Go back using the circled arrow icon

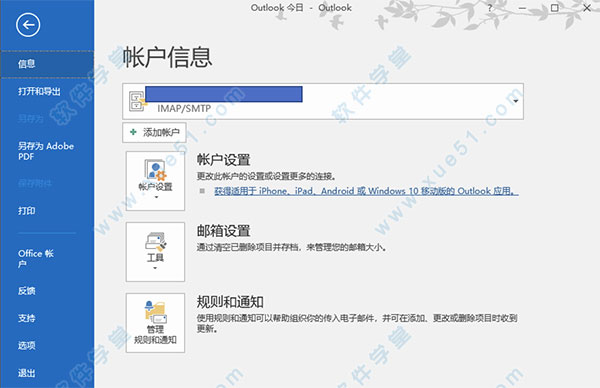pyautogui.click(x=28, y=25)
